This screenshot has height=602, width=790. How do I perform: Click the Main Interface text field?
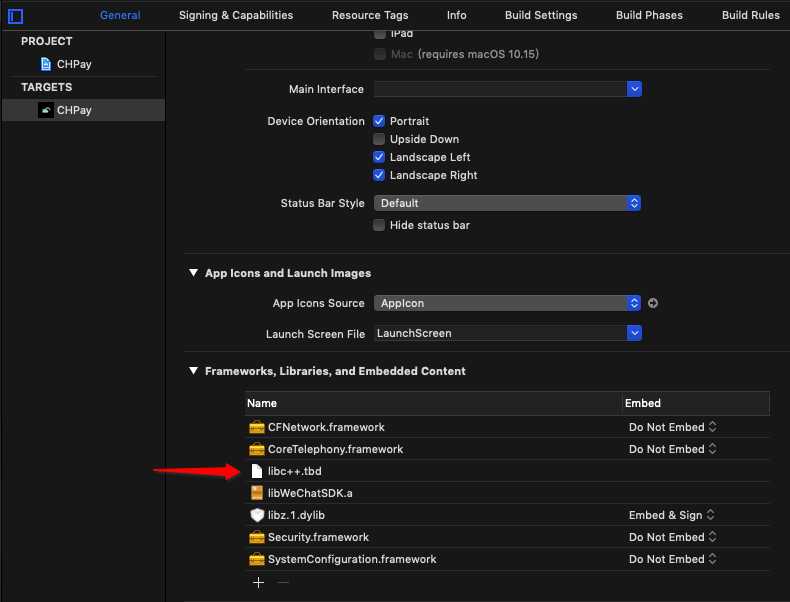click(x=500, y=89)
